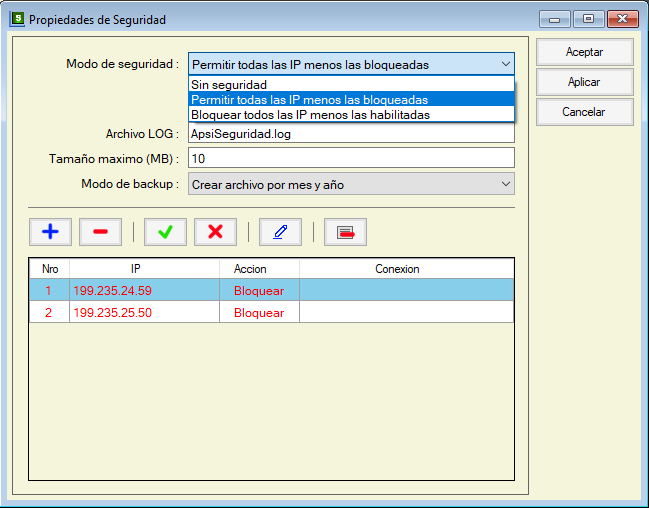
Task: Click the blue plus add IP button
Action: [x=50, y=231]
